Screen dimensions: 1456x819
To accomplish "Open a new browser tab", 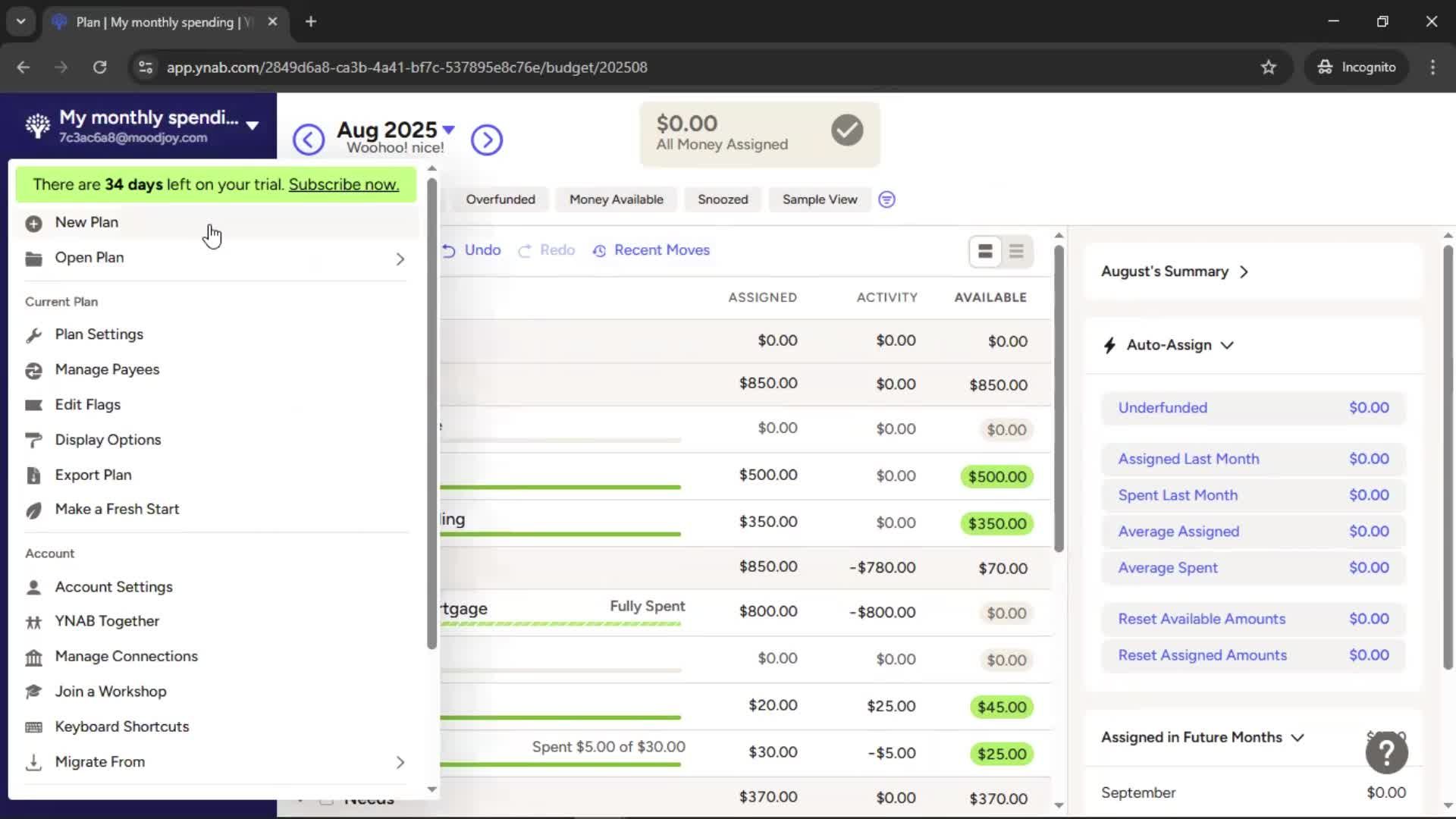I will coord(311,21).
